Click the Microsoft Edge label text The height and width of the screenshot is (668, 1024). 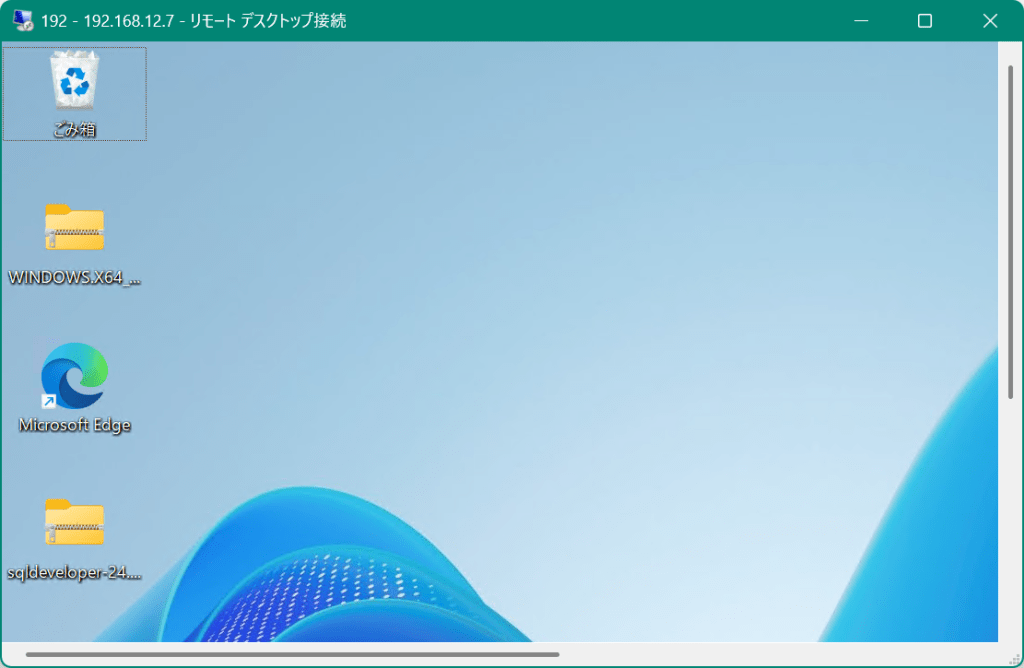pyautogui.click(x=75, y=425)
